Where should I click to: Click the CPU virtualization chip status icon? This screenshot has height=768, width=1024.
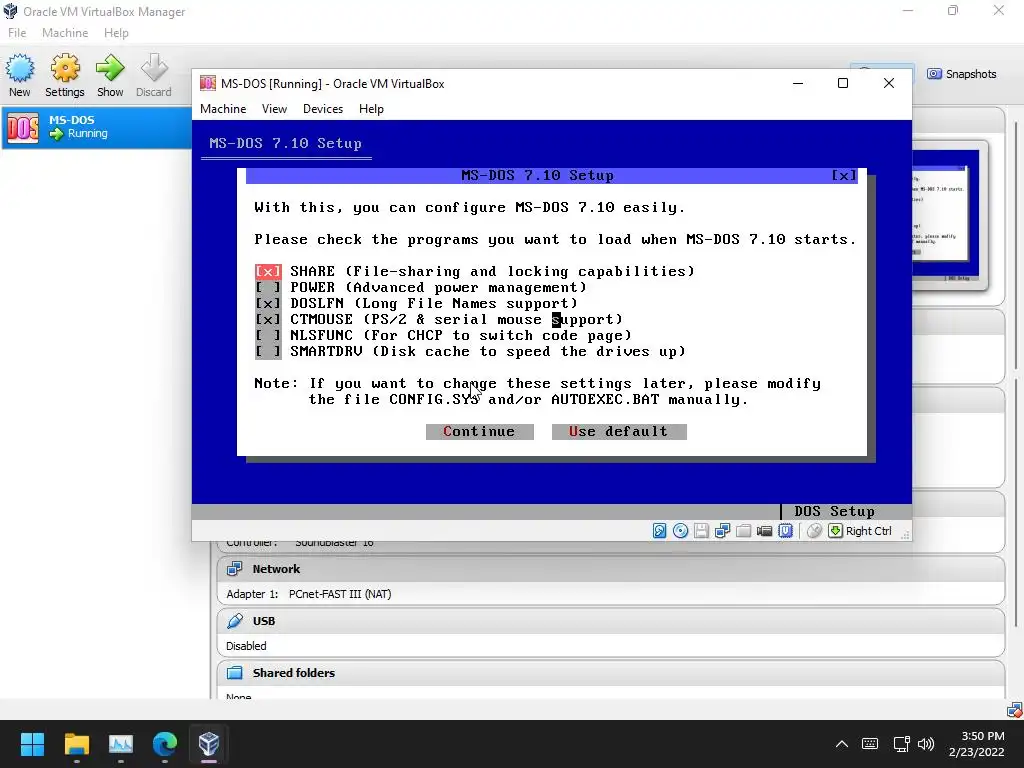click(x=785, y=531)
